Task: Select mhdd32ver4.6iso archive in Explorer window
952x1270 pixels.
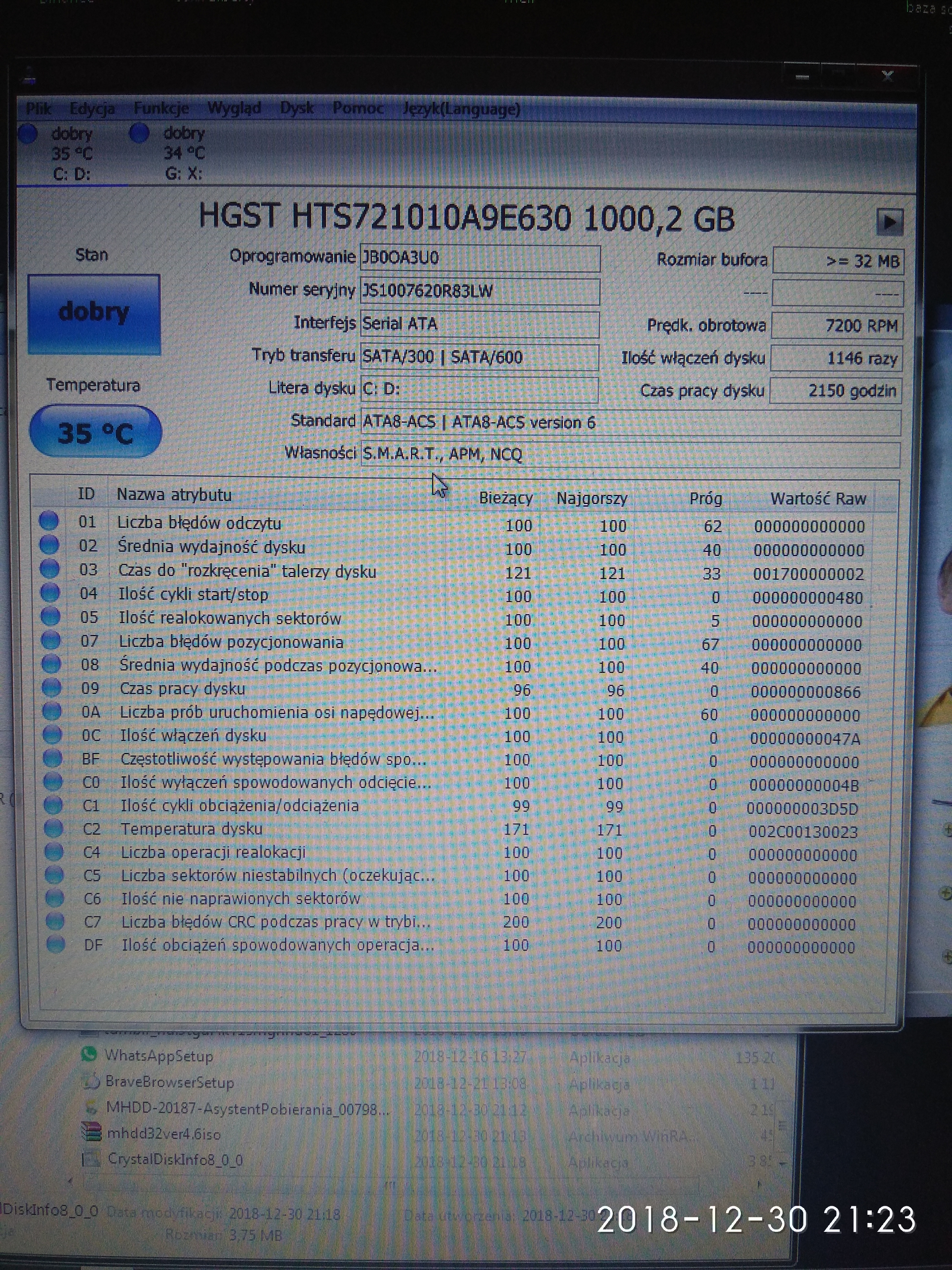Action: click(x=164, y=1134)
